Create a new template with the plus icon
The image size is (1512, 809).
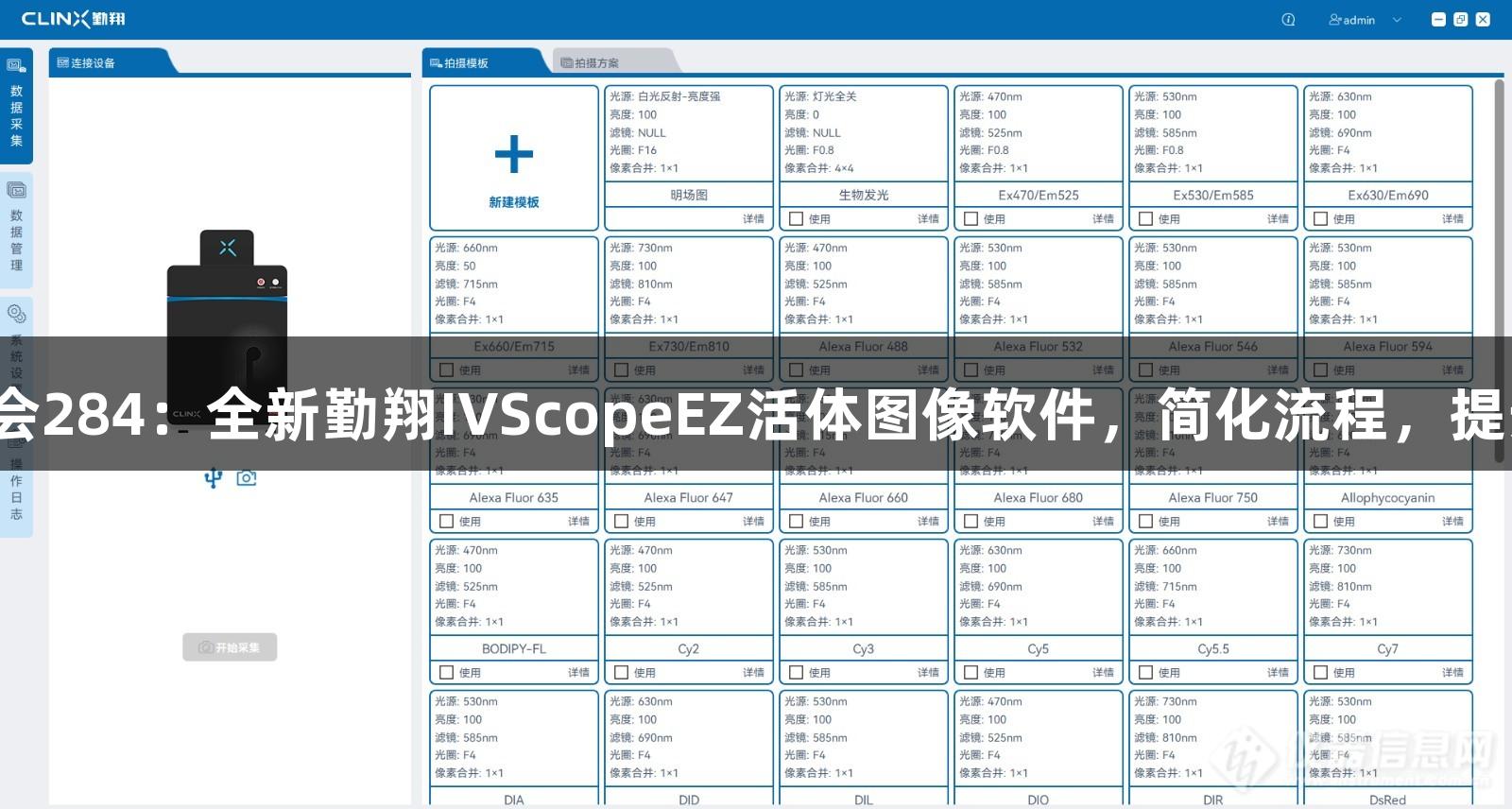[x=514, y=155]
